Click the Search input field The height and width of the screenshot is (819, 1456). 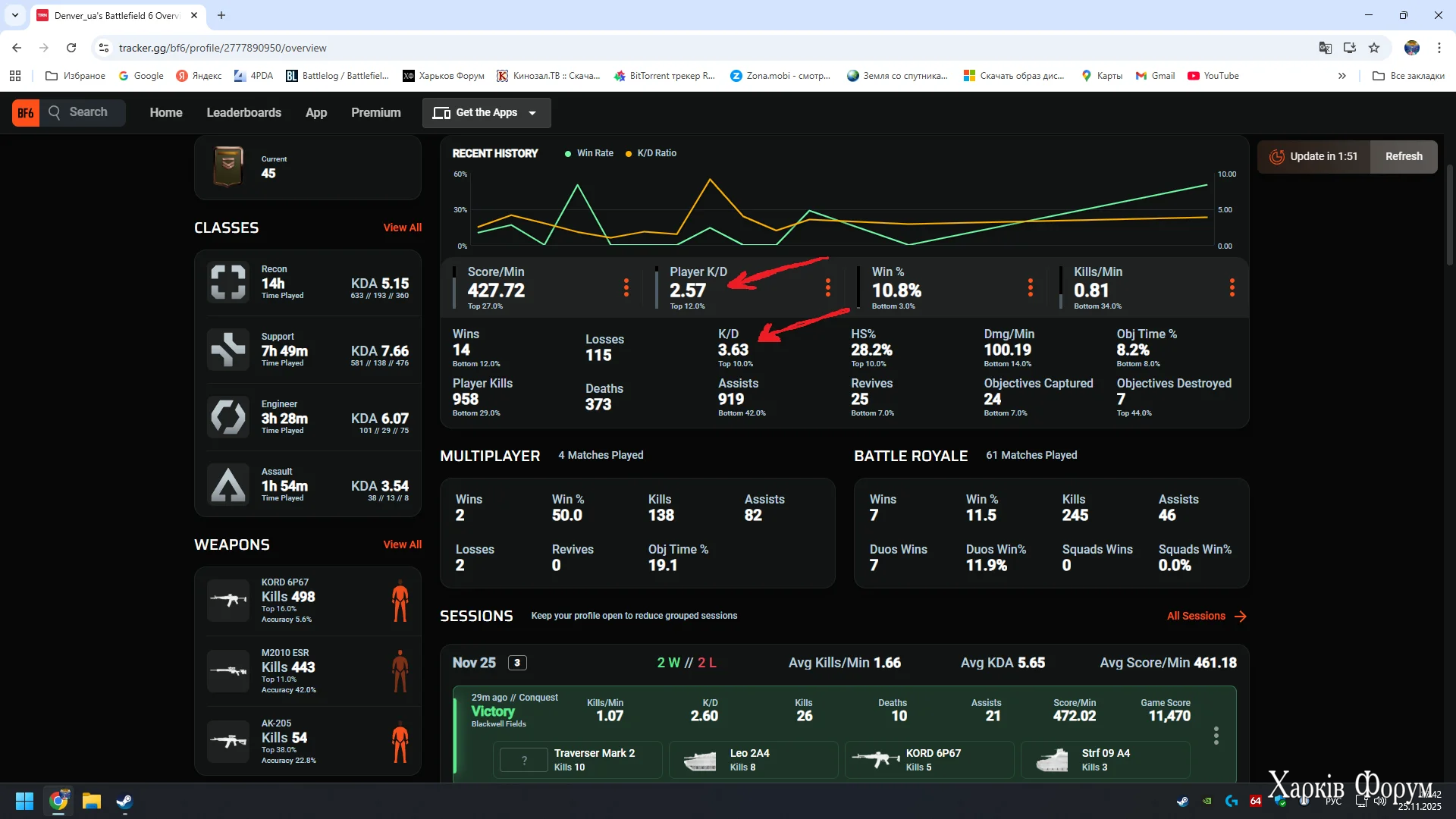[89, 112]
